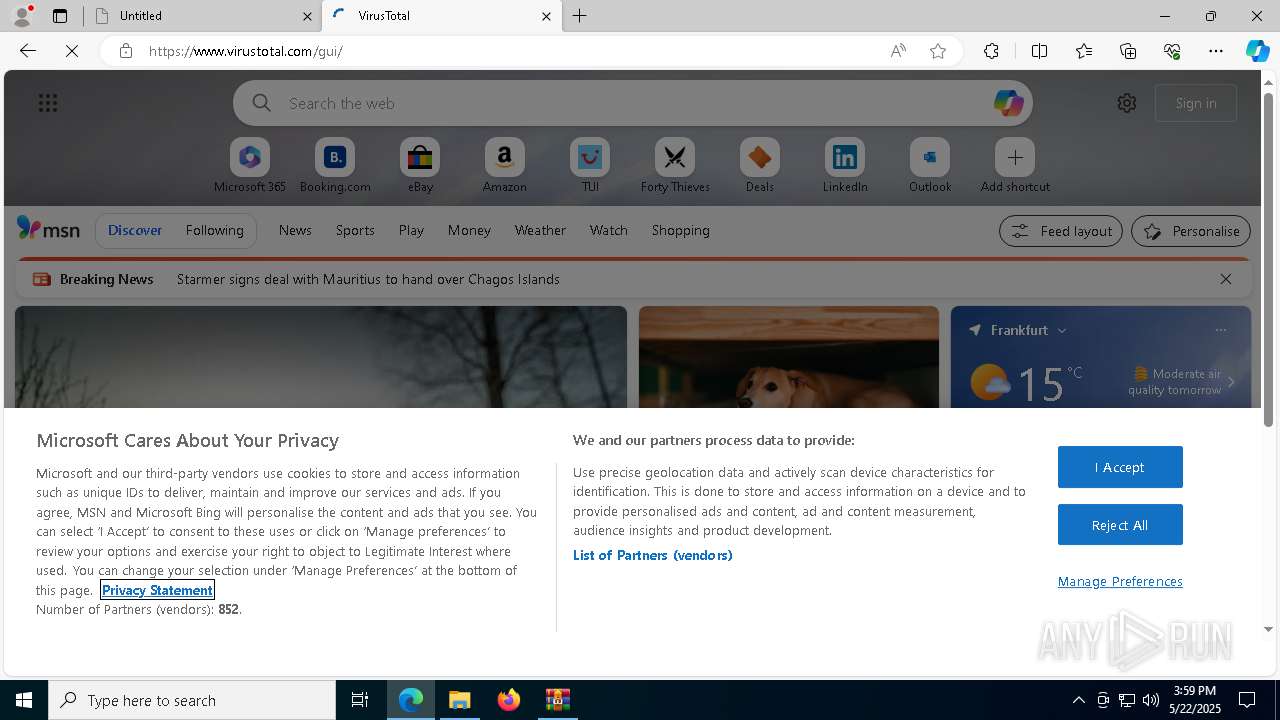Open the Outlook shortcut tile
This screenshot has width=1280, height=720.
pyautogui.click(x=930, y=166)
